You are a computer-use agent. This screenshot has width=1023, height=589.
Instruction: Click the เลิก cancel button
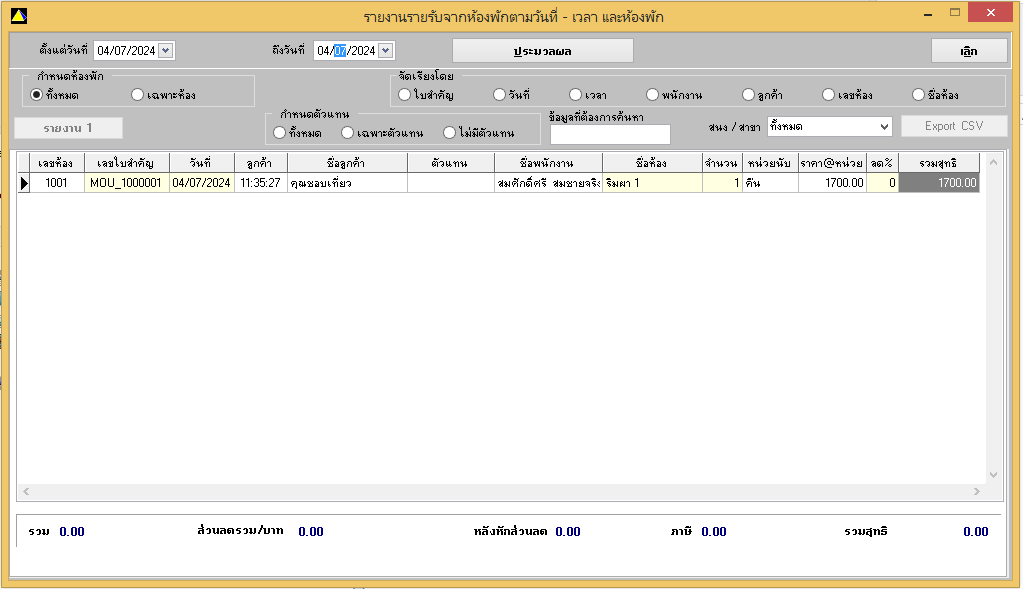(969, 51)
